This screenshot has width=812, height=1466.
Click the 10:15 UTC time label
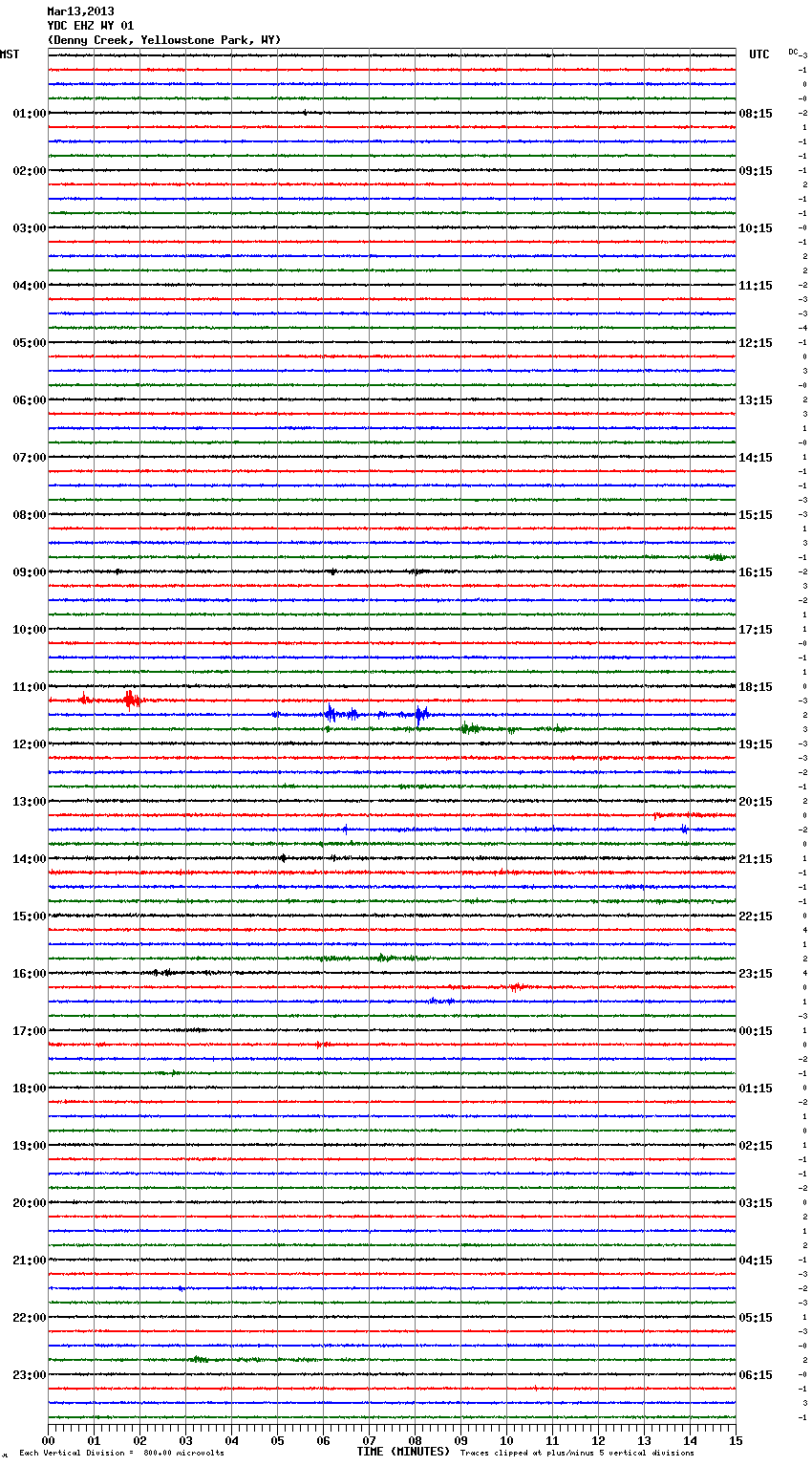click(x=756, y=228)
